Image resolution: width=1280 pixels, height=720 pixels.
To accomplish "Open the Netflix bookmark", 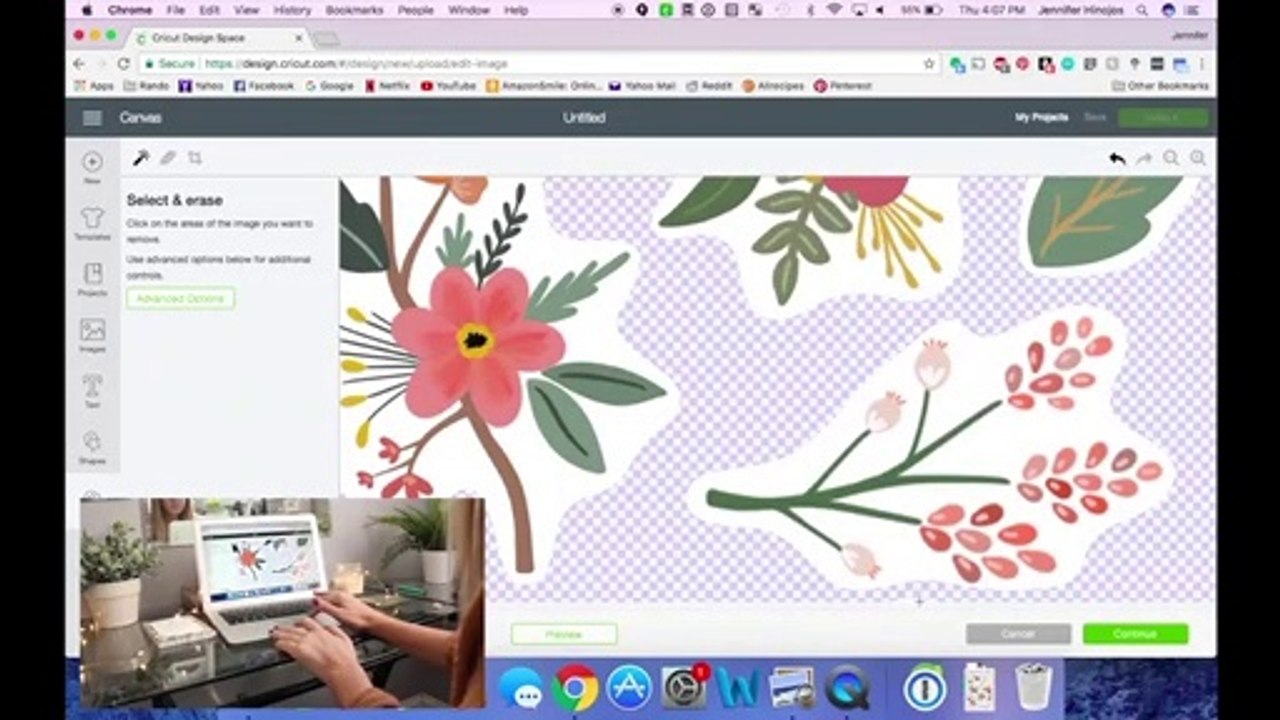I will point(387,86).
